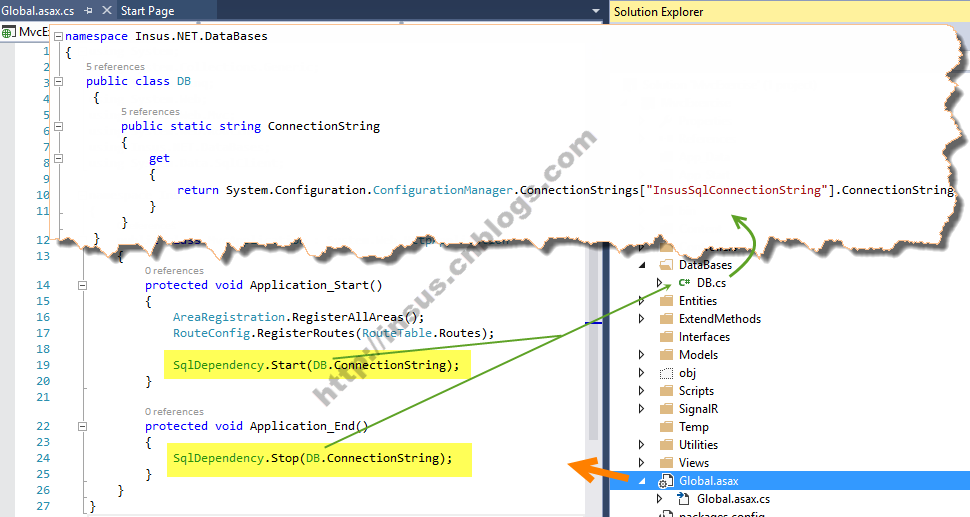
Task: Click the Global.asax file icon
Action: (665, 481)
